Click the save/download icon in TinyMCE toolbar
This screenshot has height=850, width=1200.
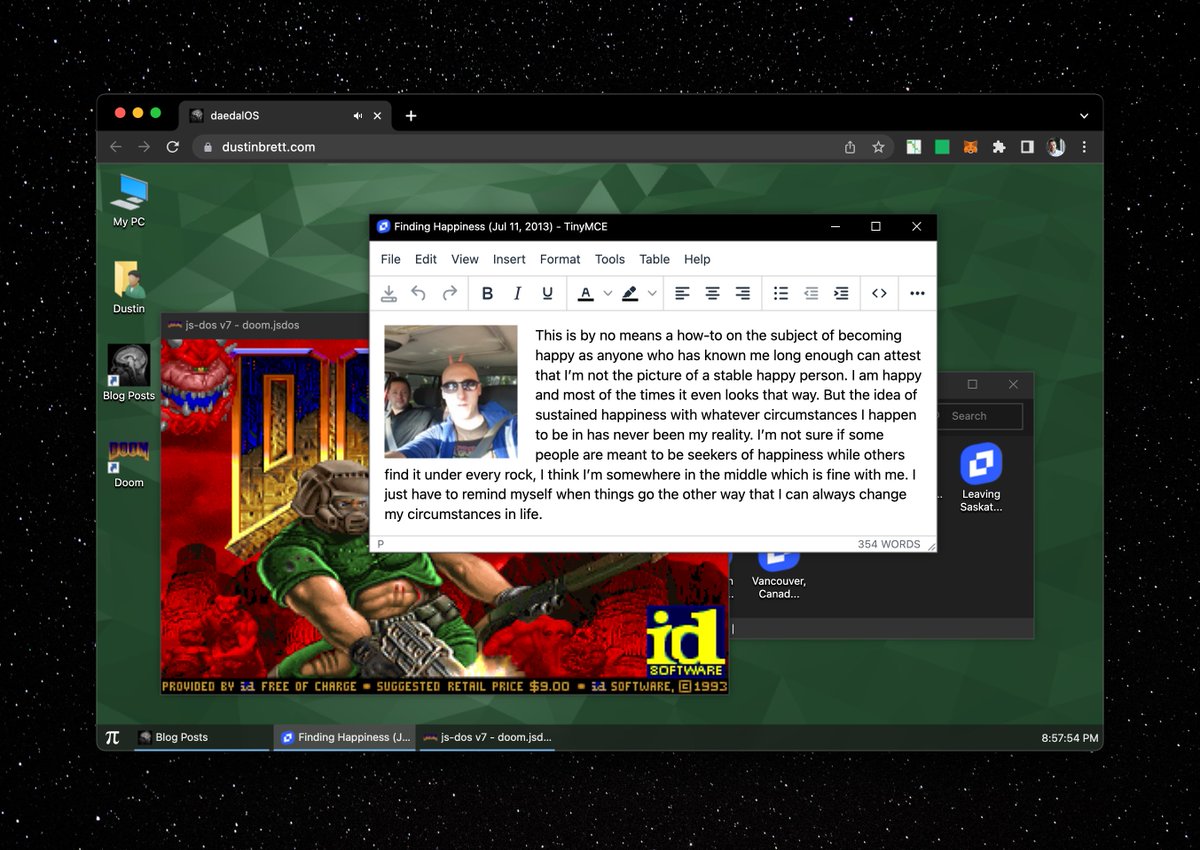pos(389,293)
